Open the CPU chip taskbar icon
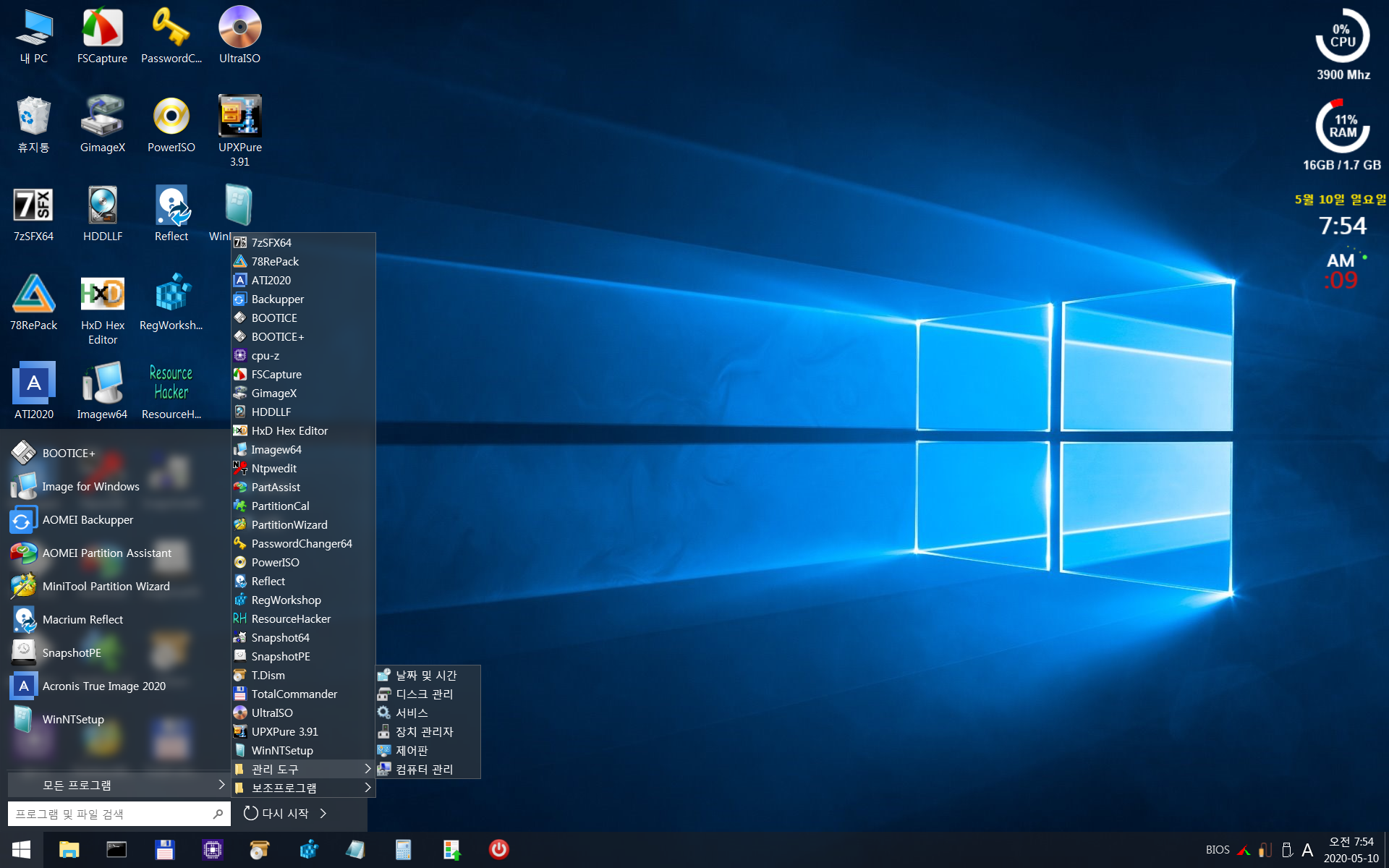Screen dimensions: 1389x868 pos(212,850)
